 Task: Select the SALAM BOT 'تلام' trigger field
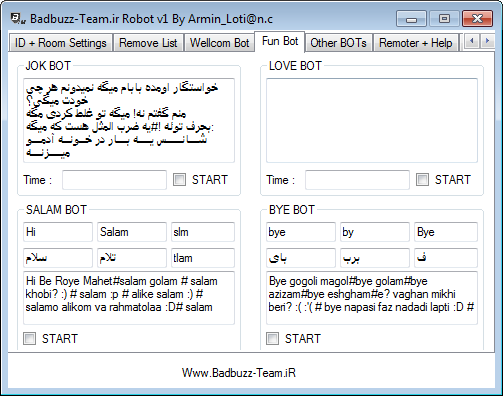132,258
